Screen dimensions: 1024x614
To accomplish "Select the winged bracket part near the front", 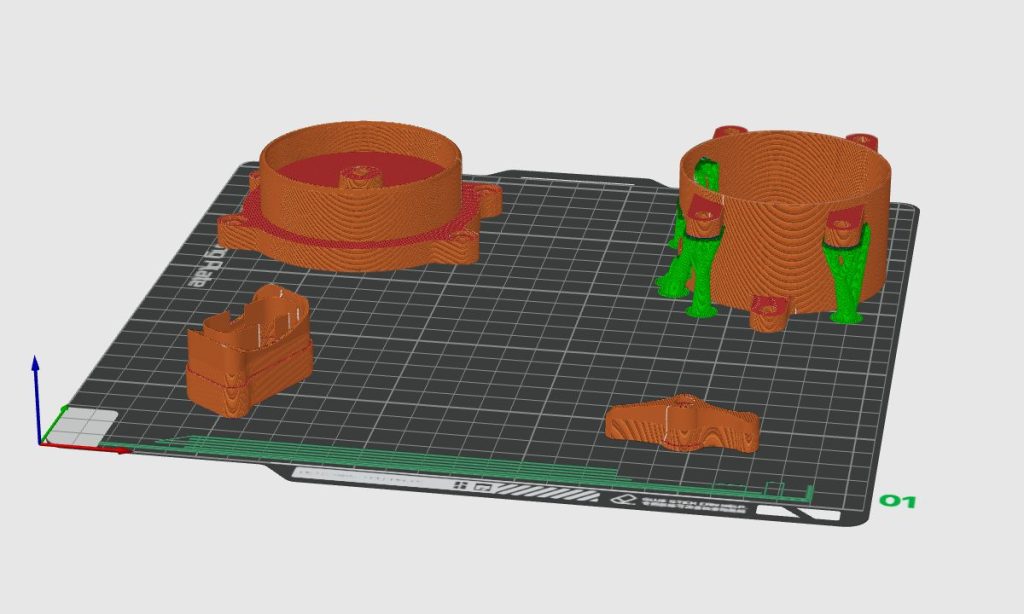I will (x=685, y=425).
